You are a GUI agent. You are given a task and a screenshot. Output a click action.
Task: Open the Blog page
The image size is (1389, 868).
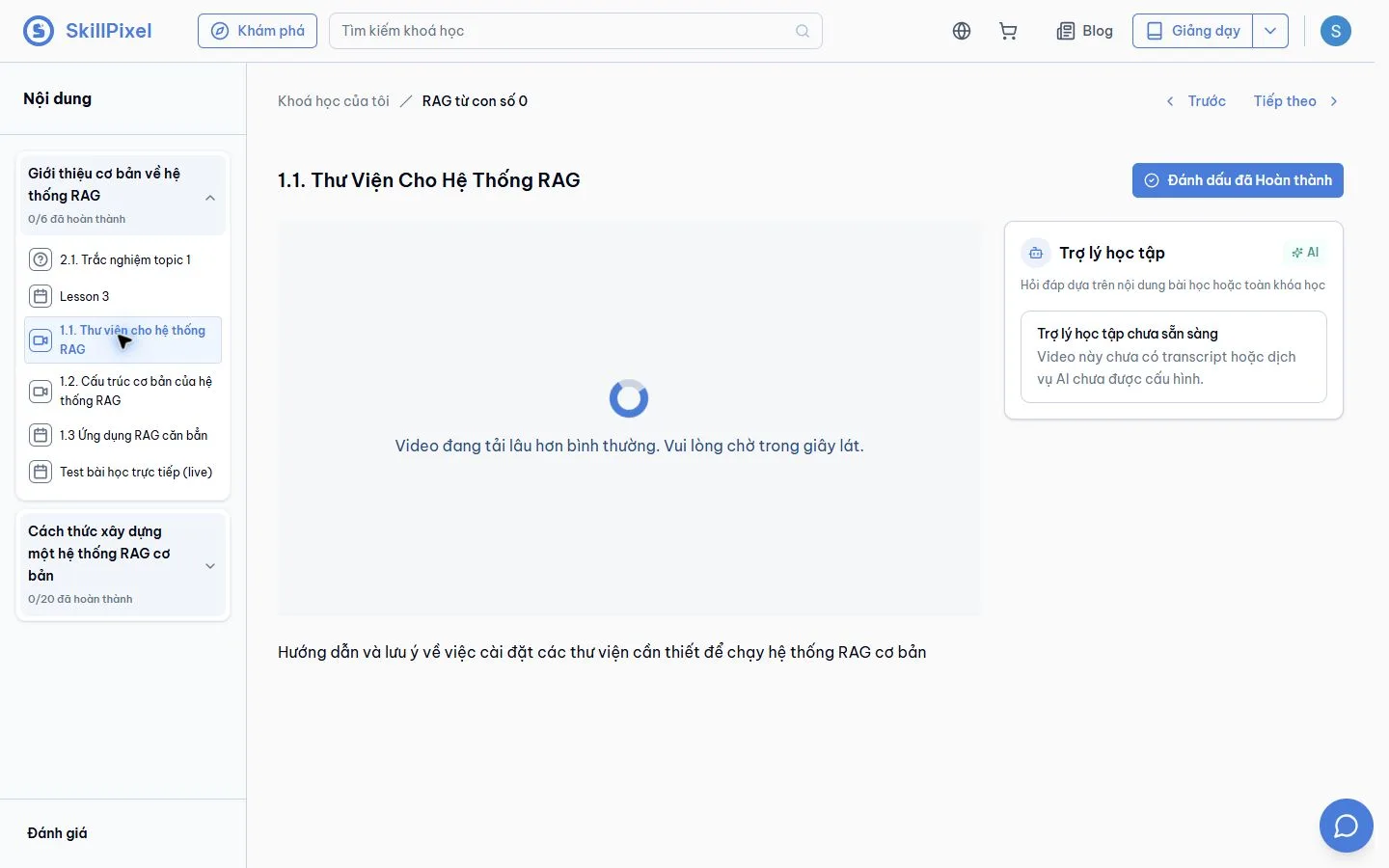[x=1085, y=31]
